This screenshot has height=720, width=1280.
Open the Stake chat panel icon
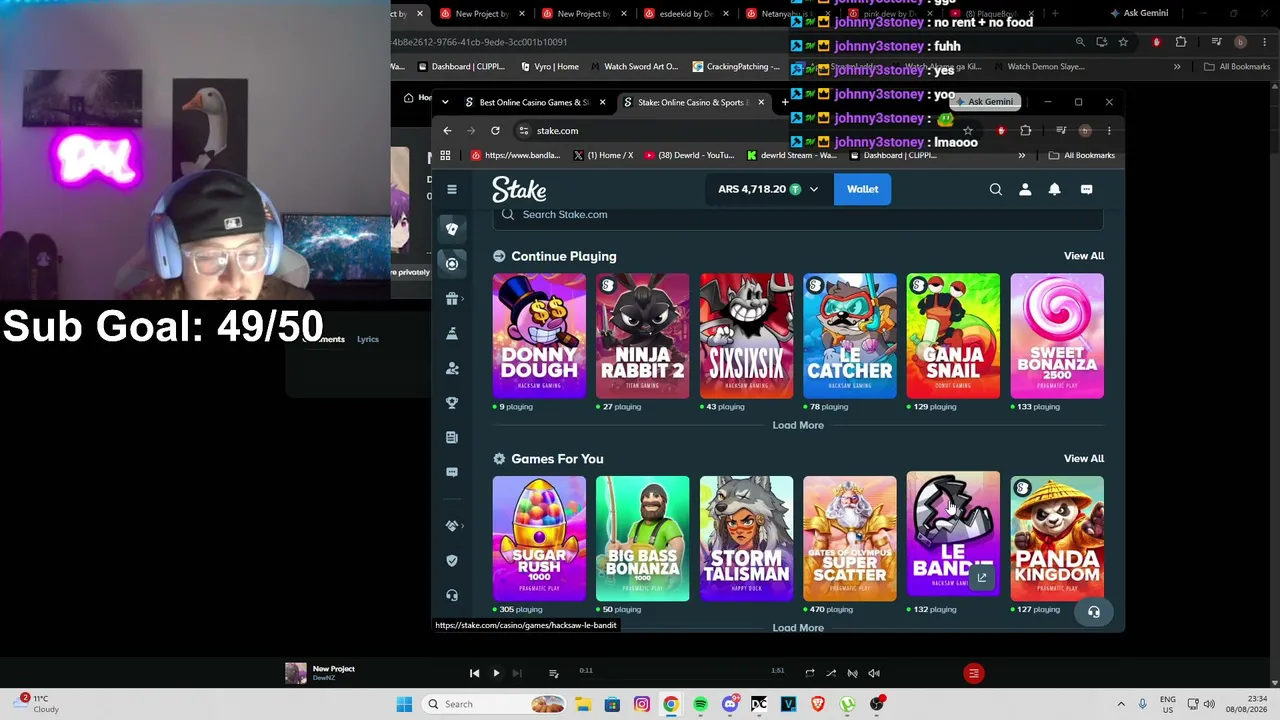click(x=1086, y=189)
